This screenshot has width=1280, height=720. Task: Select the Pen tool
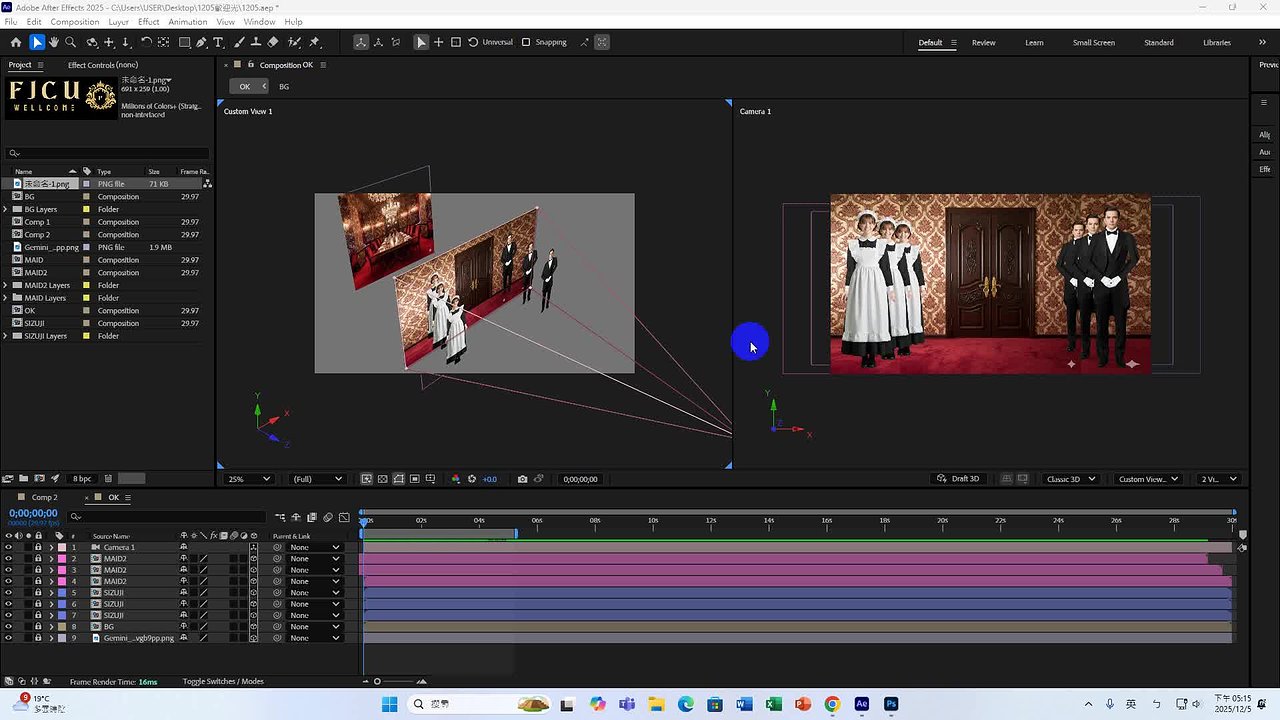coord(202,42)
